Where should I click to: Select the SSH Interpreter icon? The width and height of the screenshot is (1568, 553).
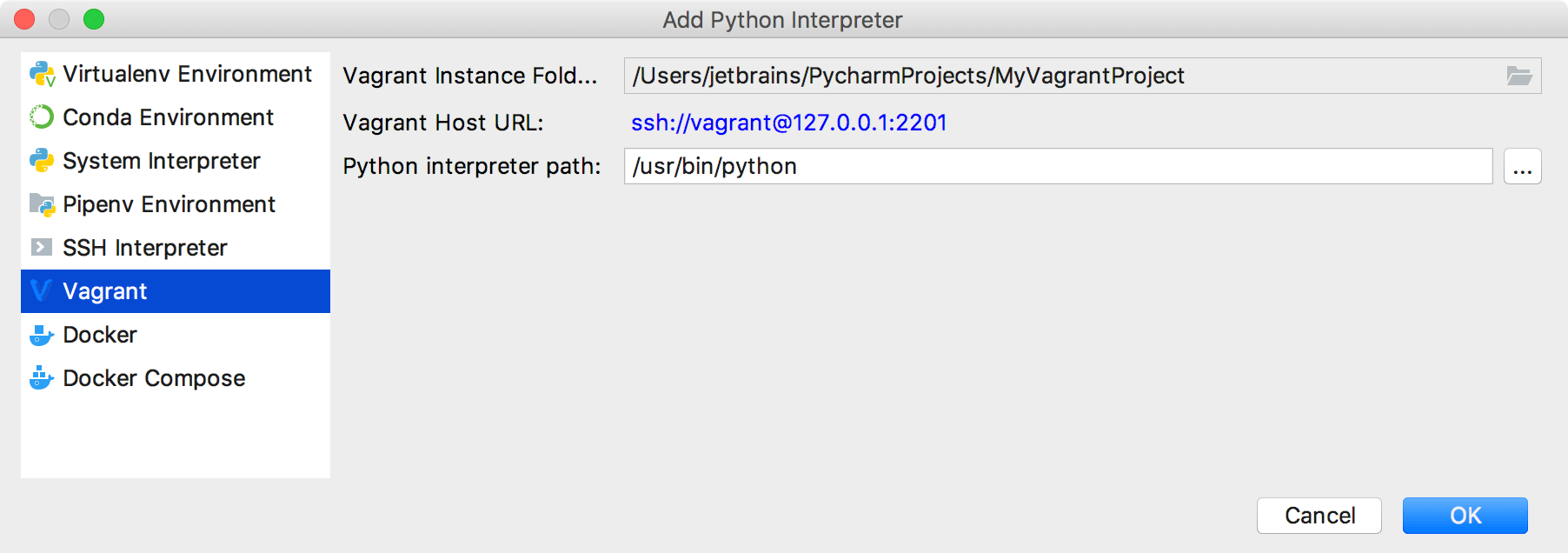click(40, 247)
